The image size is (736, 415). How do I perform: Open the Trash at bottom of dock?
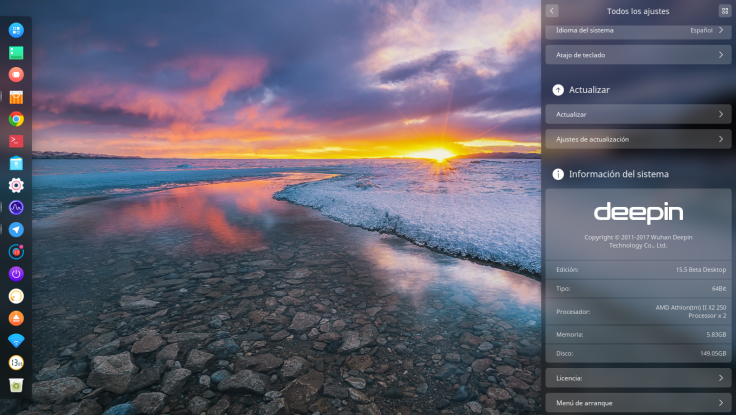(x=16, y=385)
